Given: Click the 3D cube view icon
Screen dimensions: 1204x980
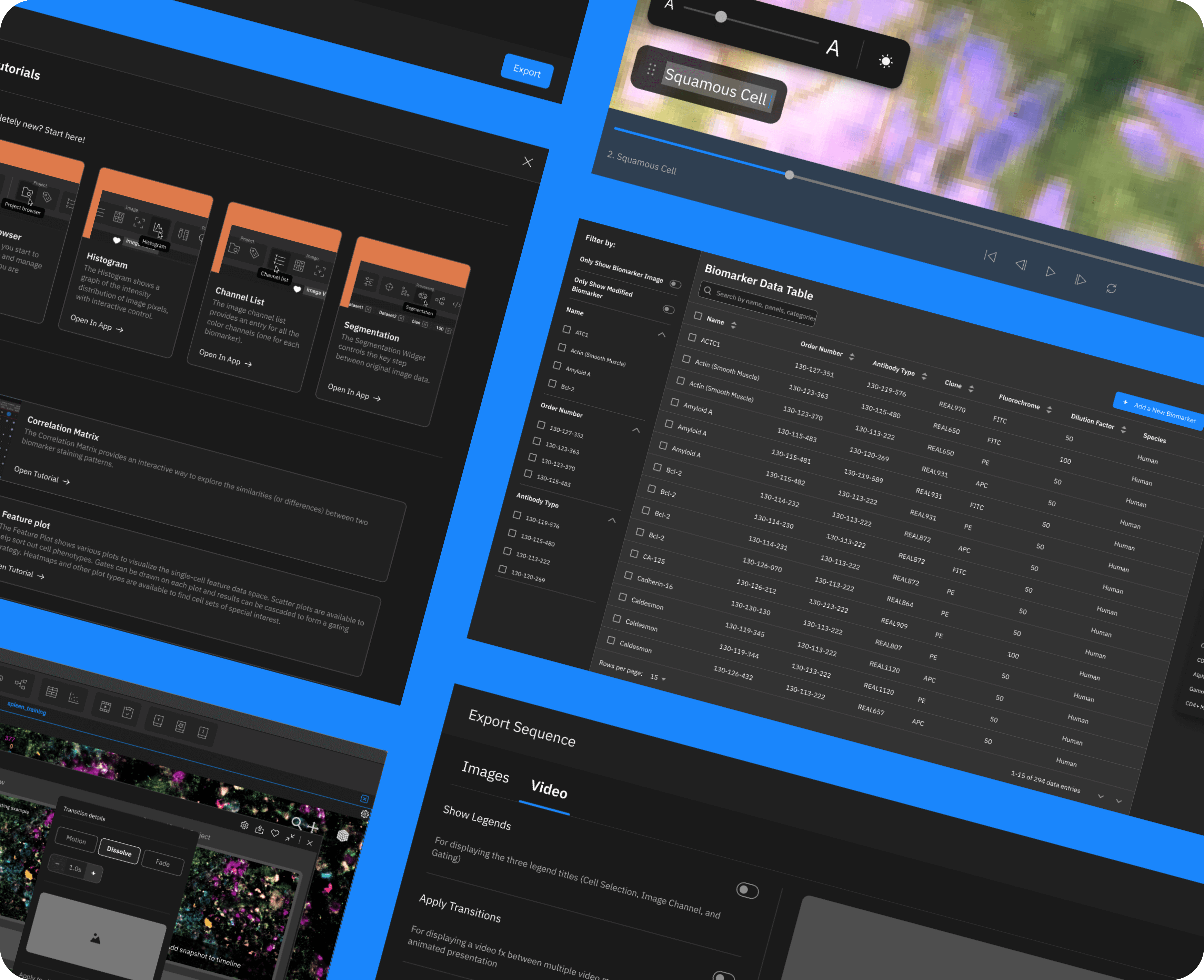Looking at the screenshot, I should pos(342,836).
